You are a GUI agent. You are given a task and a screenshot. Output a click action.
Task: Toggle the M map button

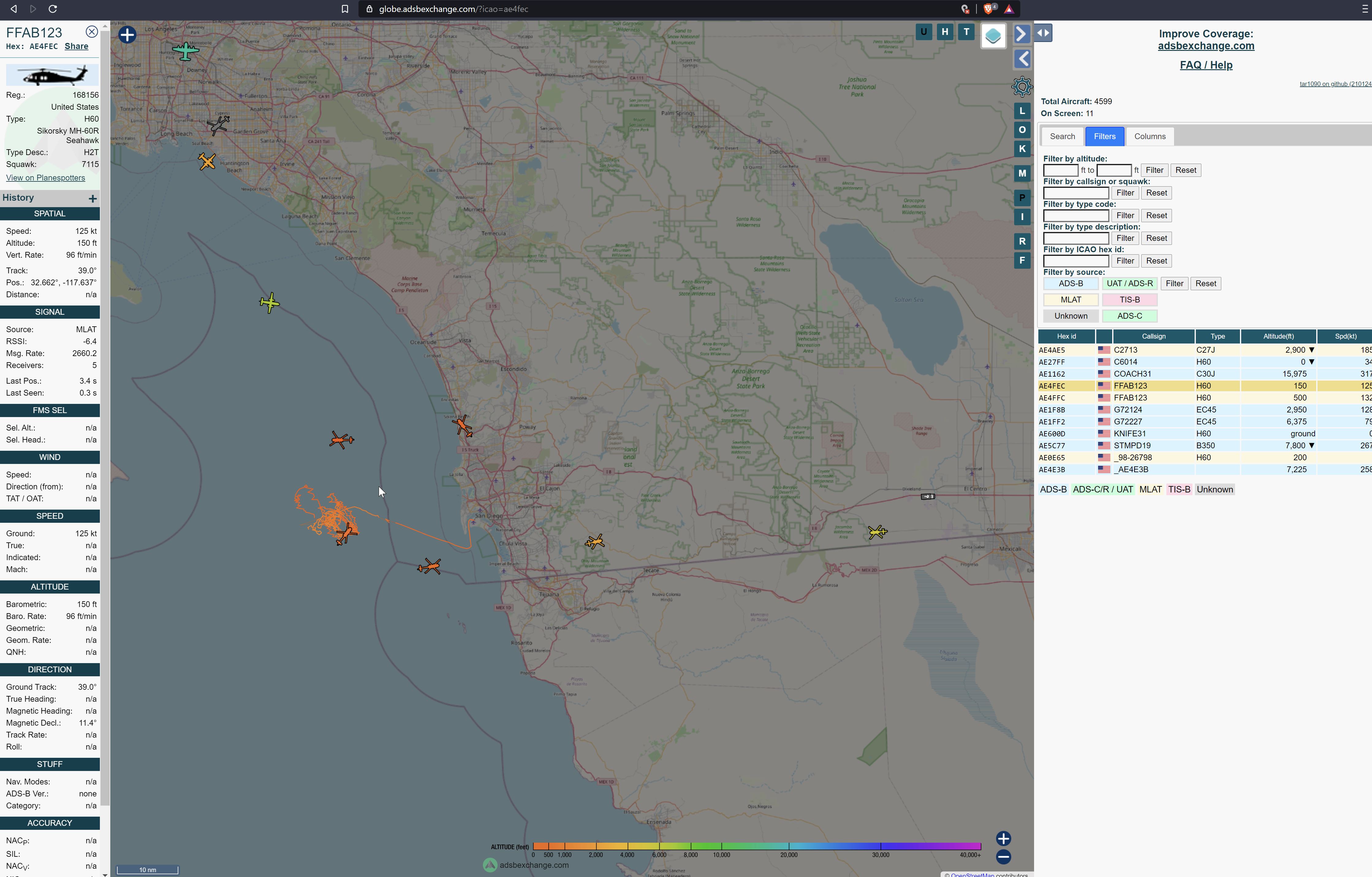coord(1022,173)
